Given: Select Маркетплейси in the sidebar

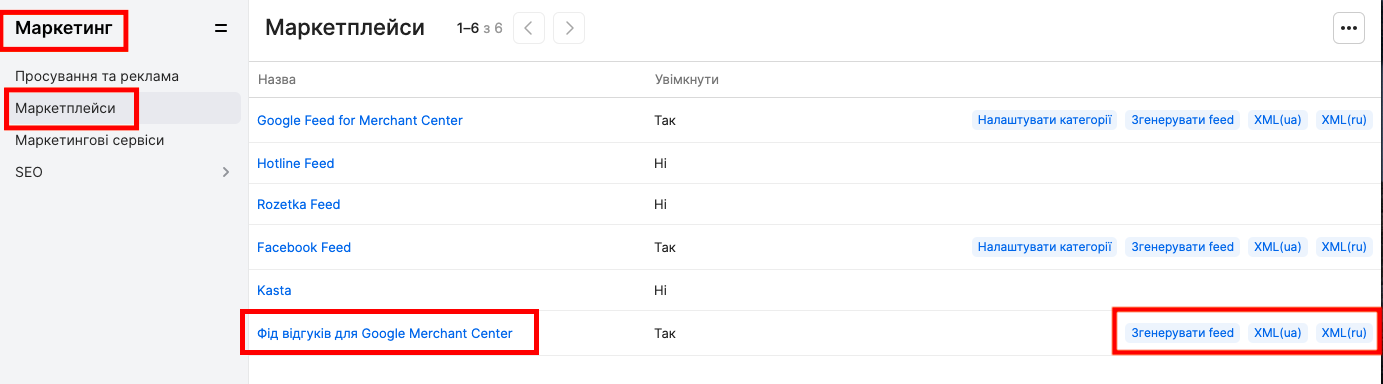Looking at the screenshot, I should [65, 108].
